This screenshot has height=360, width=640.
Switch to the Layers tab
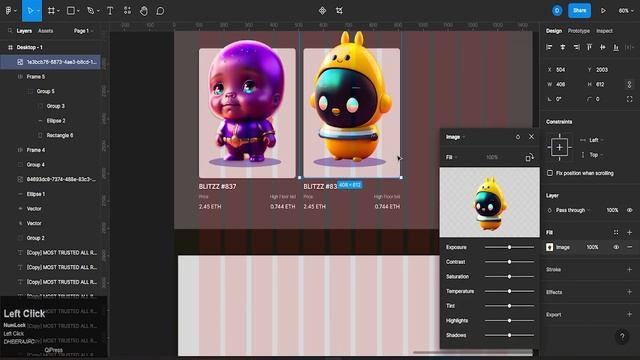(24, 31)
